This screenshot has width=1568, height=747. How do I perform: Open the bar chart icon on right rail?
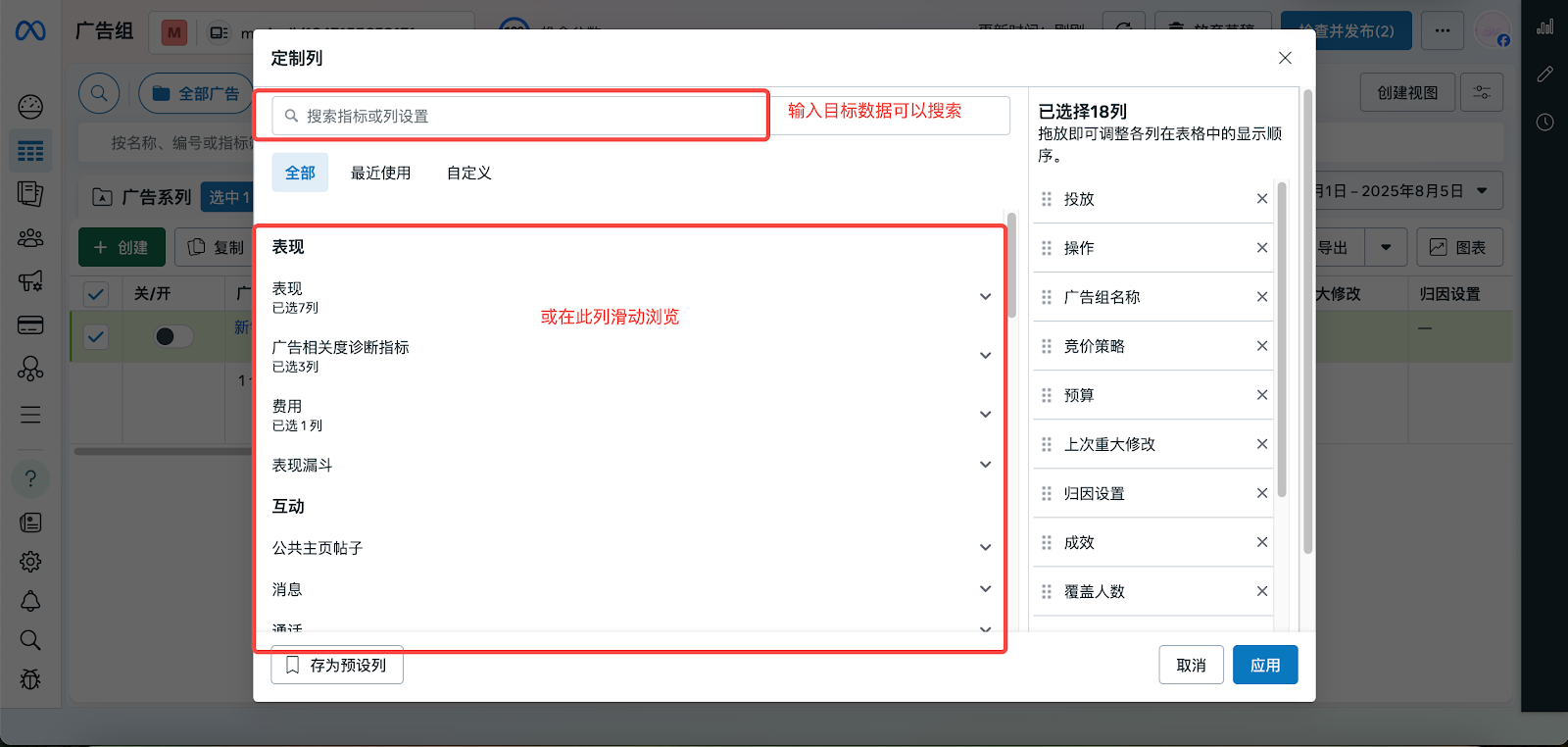[x=1545, y=26]
